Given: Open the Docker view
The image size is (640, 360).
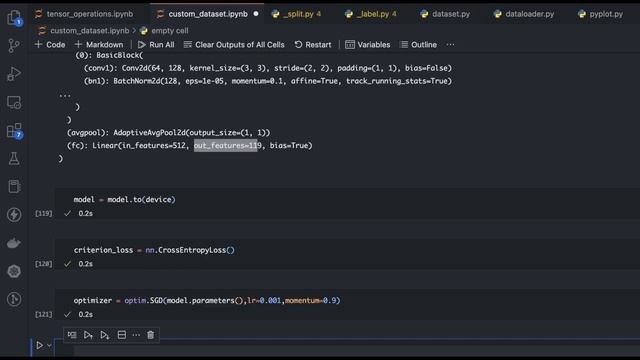Looking at the screenshot, I should 14,243.
